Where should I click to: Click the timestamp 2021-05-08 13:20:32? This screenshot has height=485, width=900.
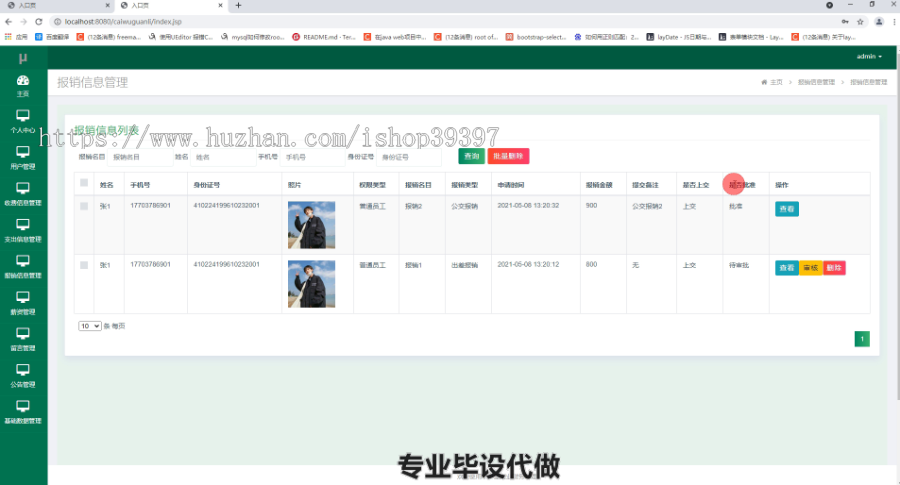(x=528, y=205)
